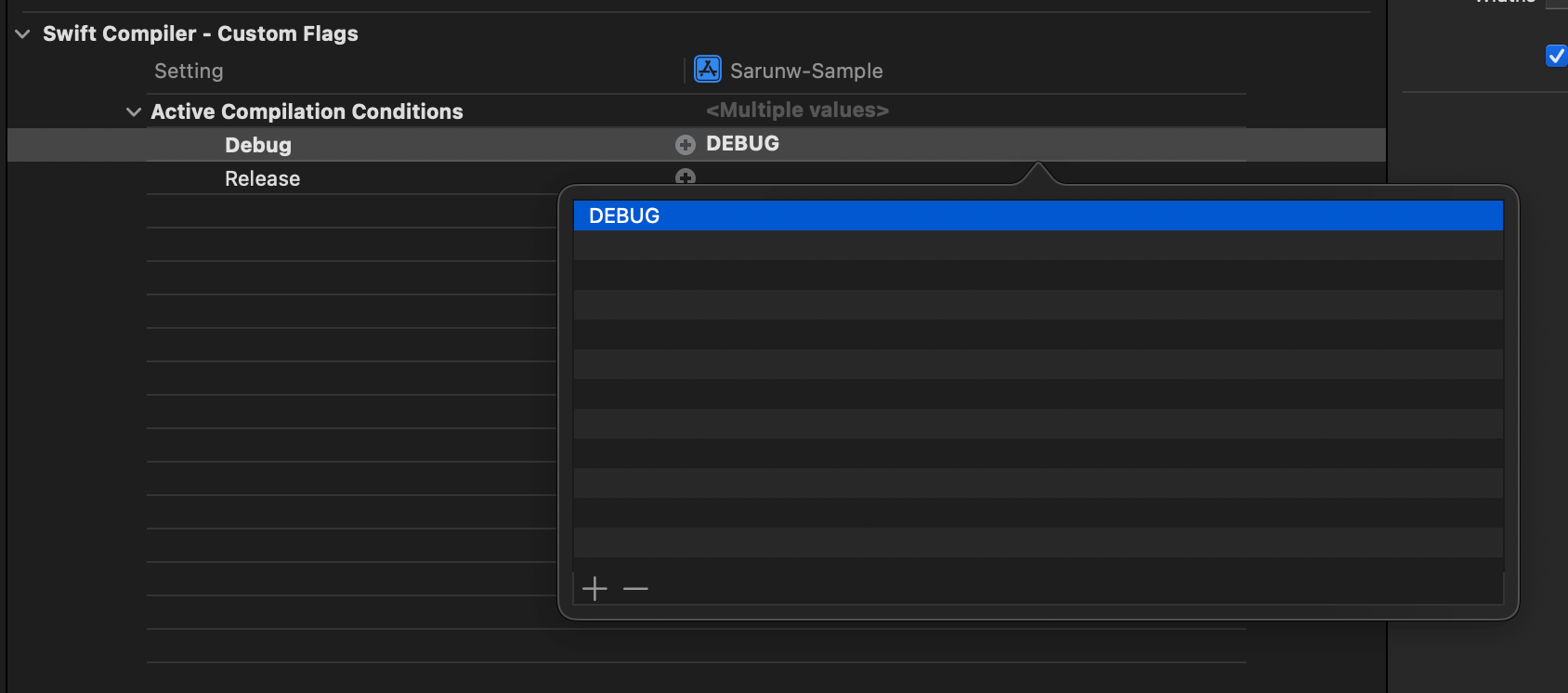Select the Release configuration row label
This screenshot has width=1568, height=693.
262,178
